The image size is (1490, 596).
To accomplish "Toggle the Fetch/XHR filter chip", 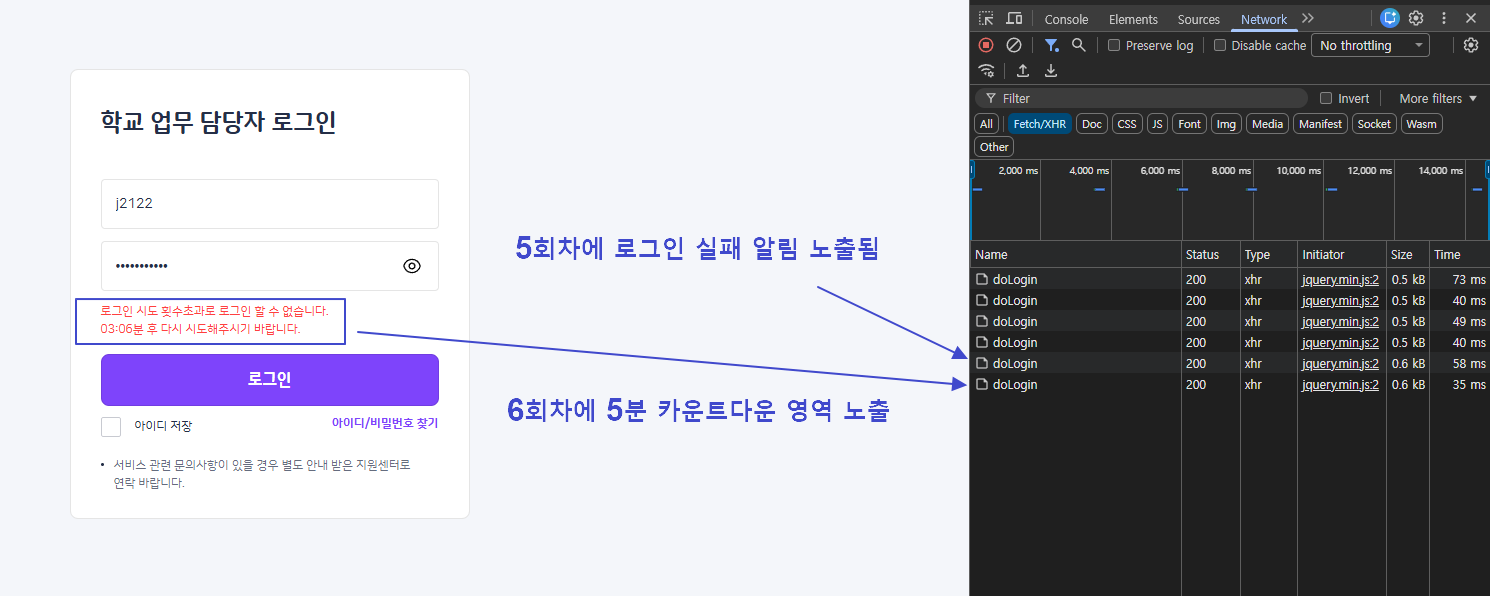I will click(x=1040, y=124).
